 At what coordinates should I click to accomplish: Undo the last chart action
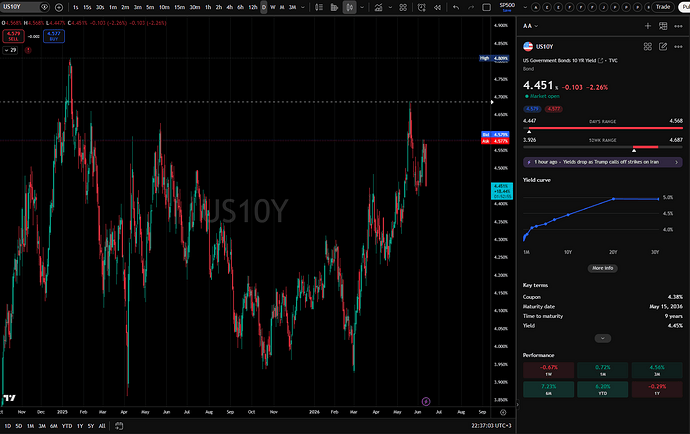click(x=456, y=7)
